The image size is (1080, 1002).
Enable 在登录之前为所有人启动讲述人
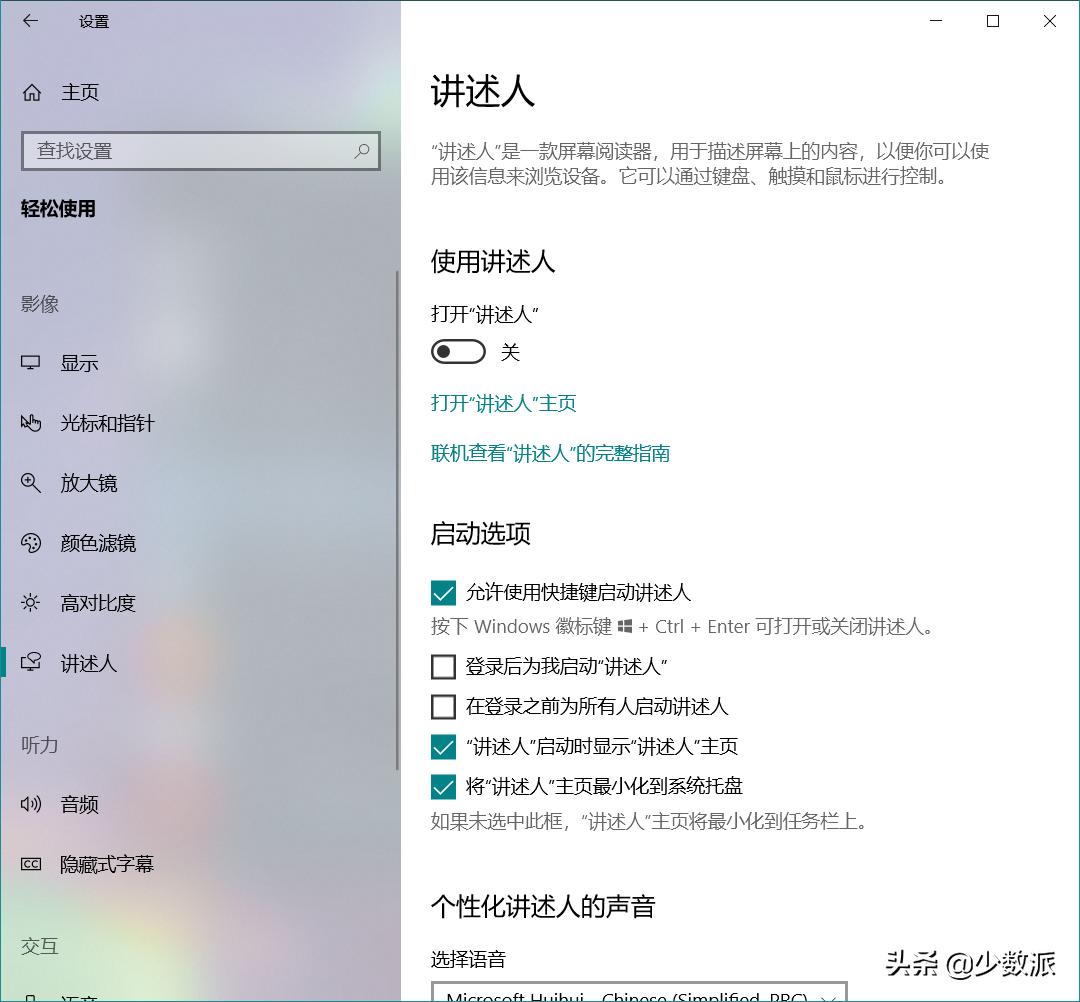(x=443, y=706)
